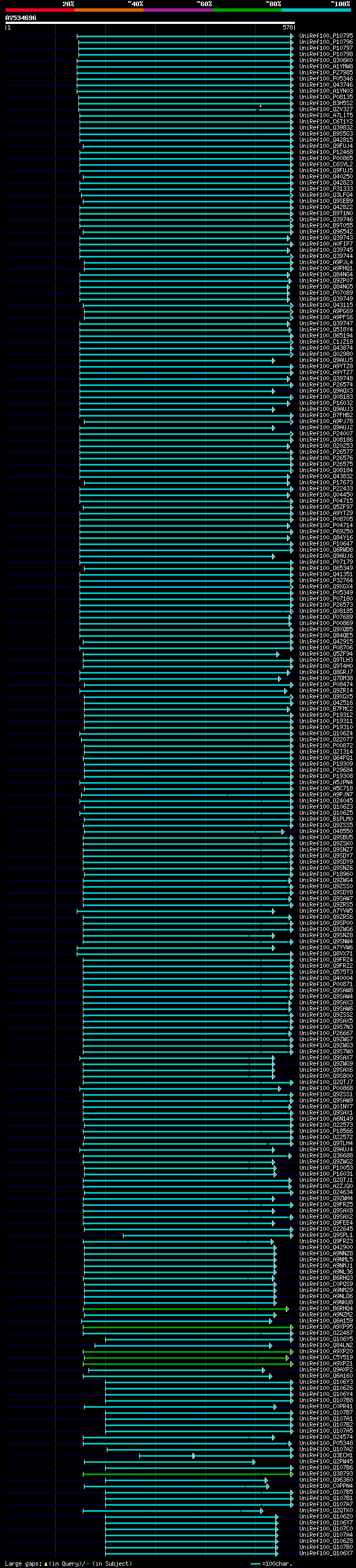
Task: Open hit UniRef100_Q84LN2
Action: pos(325,1346)
